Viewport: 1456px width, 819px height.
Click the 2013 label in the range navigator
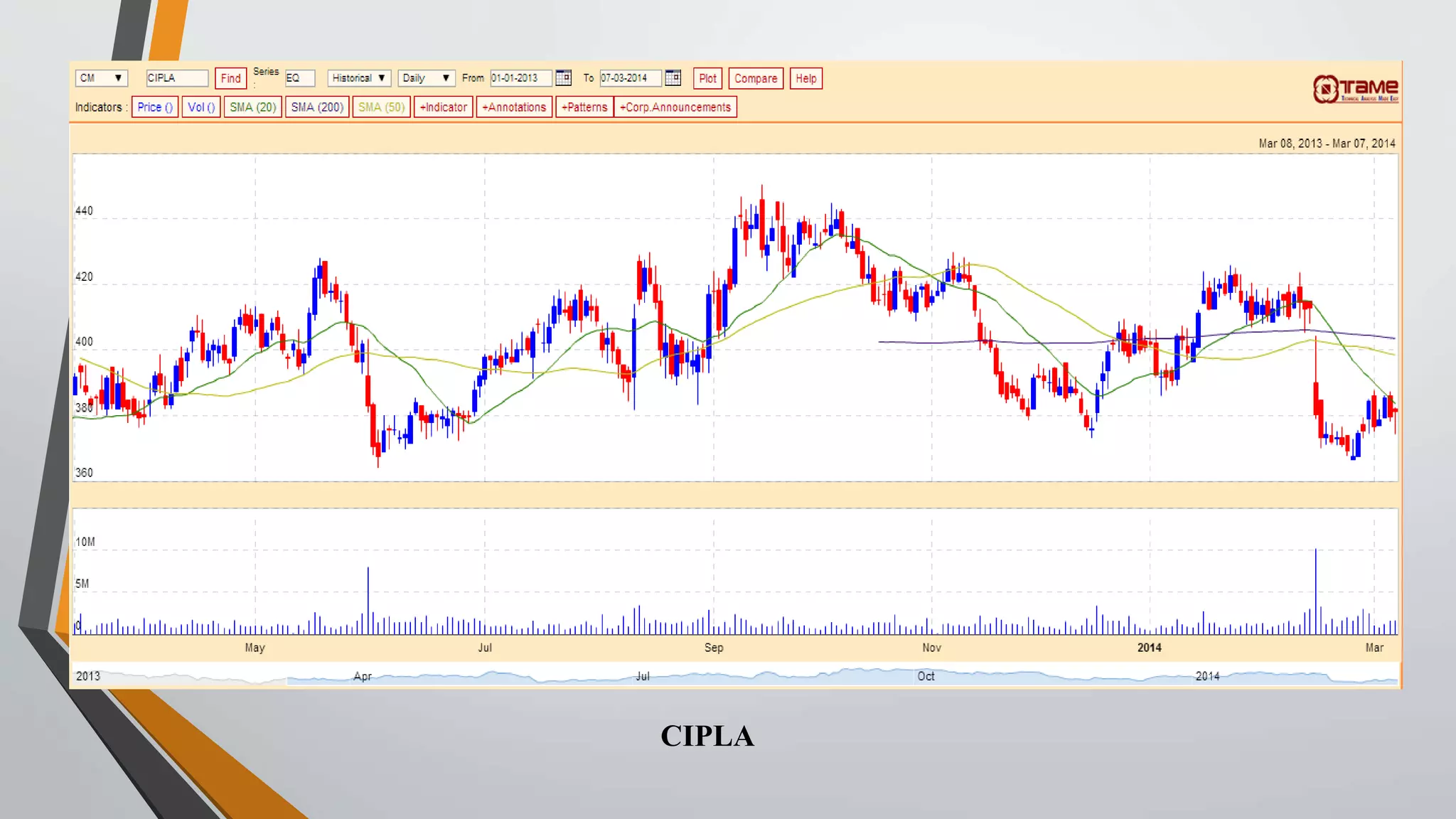88,676
